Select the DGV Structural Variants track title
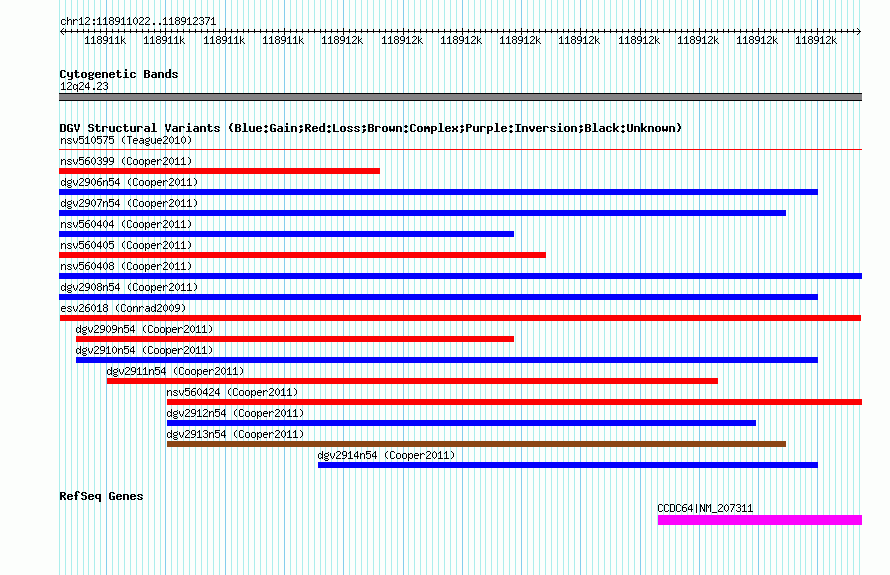 pyautogui.click(x=371, y=128)
